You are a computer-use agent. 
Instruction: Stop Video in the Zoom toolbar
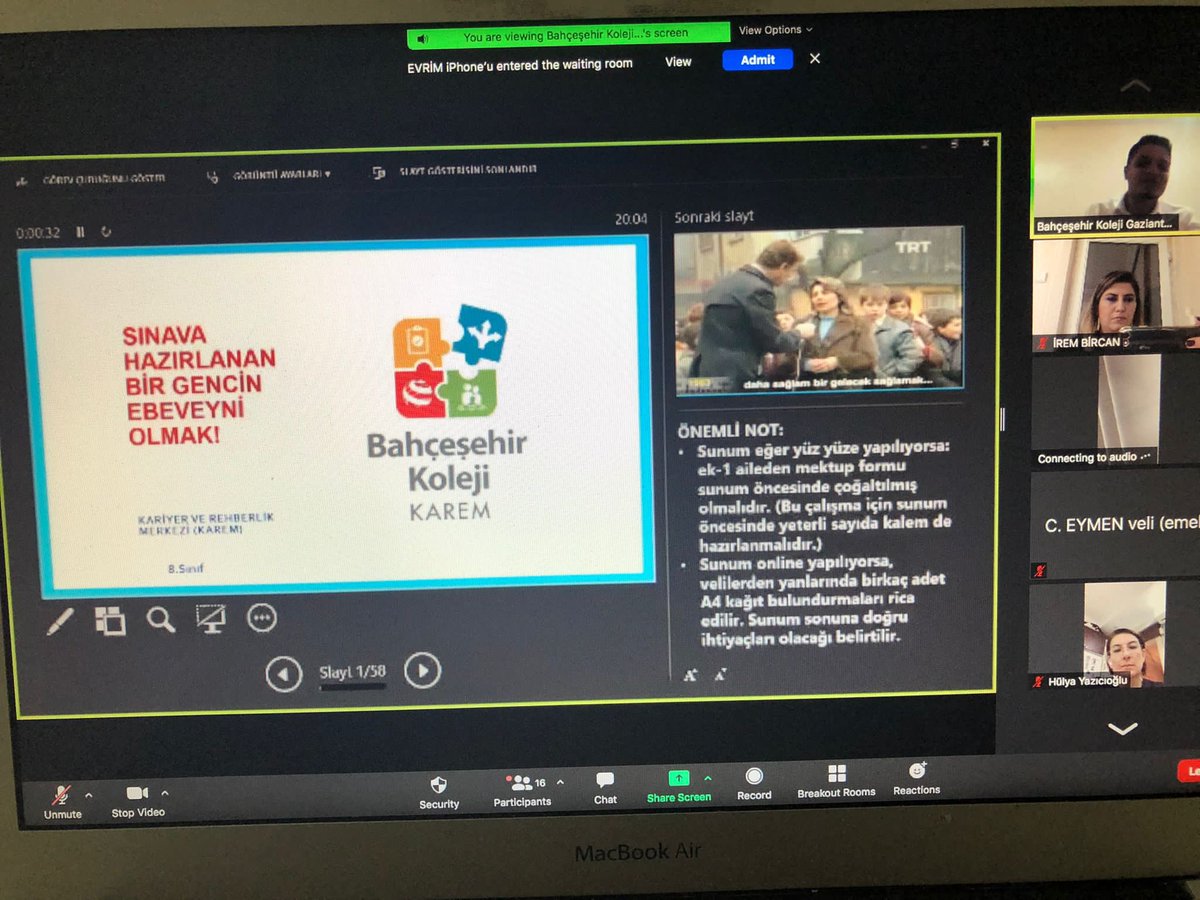click(x=138, y=802)
